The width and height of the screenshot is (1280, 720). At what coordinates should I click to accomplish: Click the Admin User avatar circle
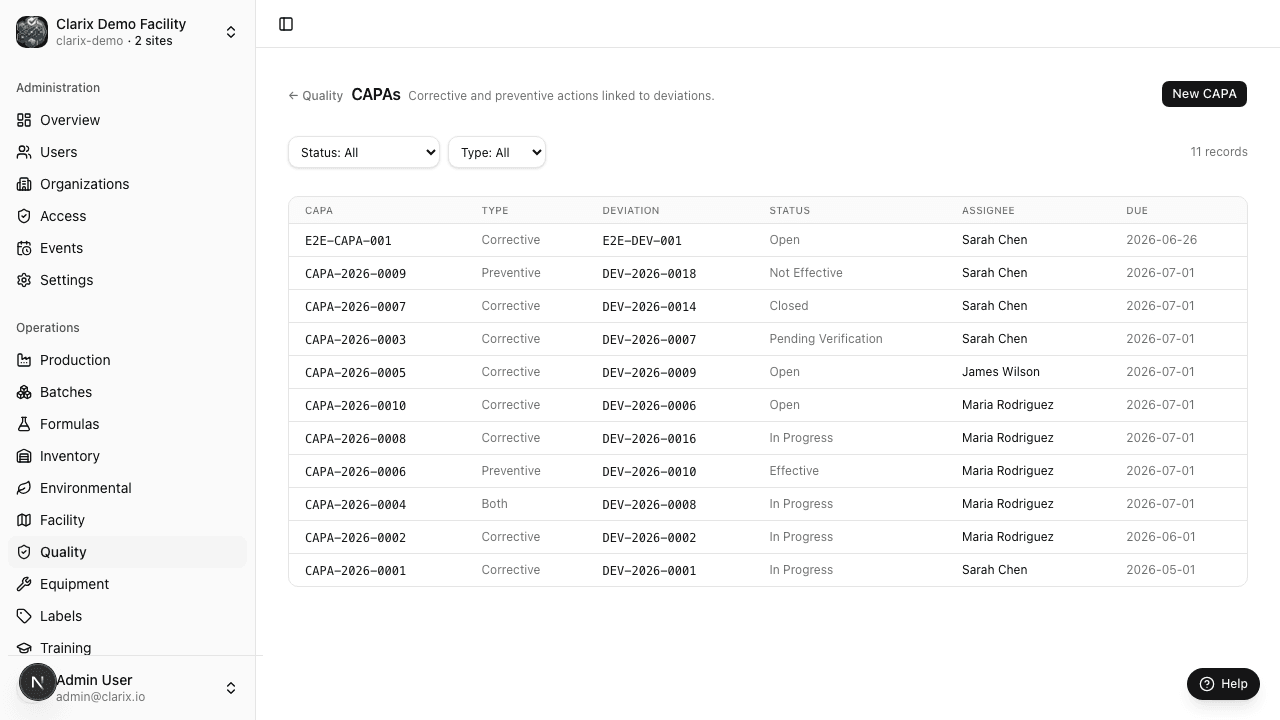(38, 683)
